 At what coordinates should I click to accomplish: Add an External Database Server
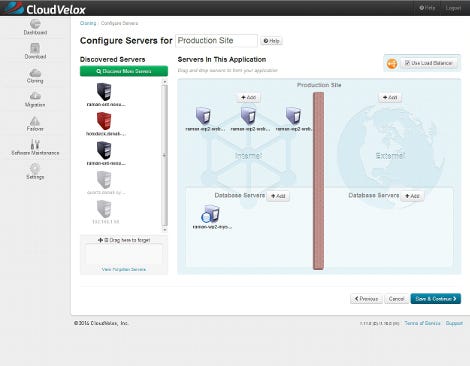pos(412,196)
